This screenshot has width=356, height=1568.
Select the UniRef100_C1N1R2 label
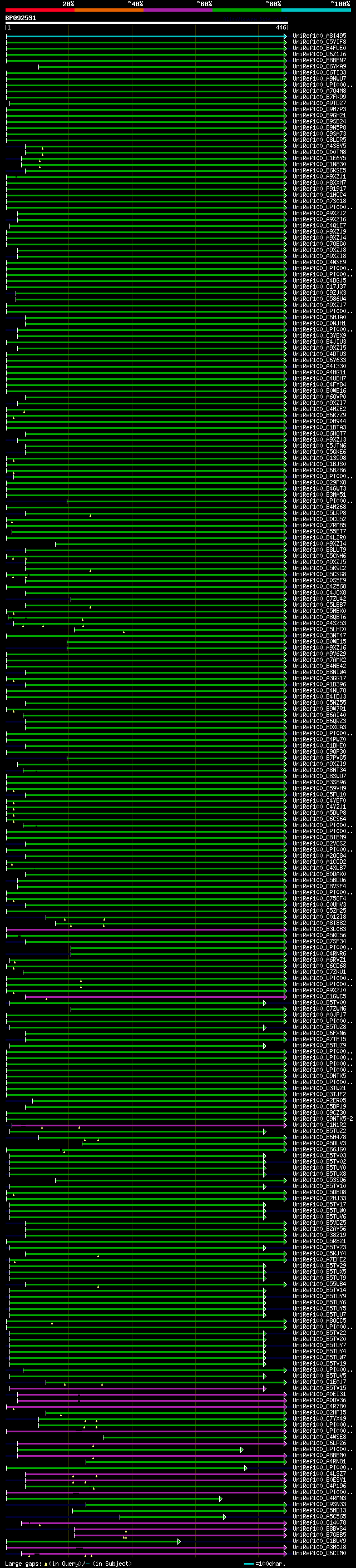point(319,1125)
